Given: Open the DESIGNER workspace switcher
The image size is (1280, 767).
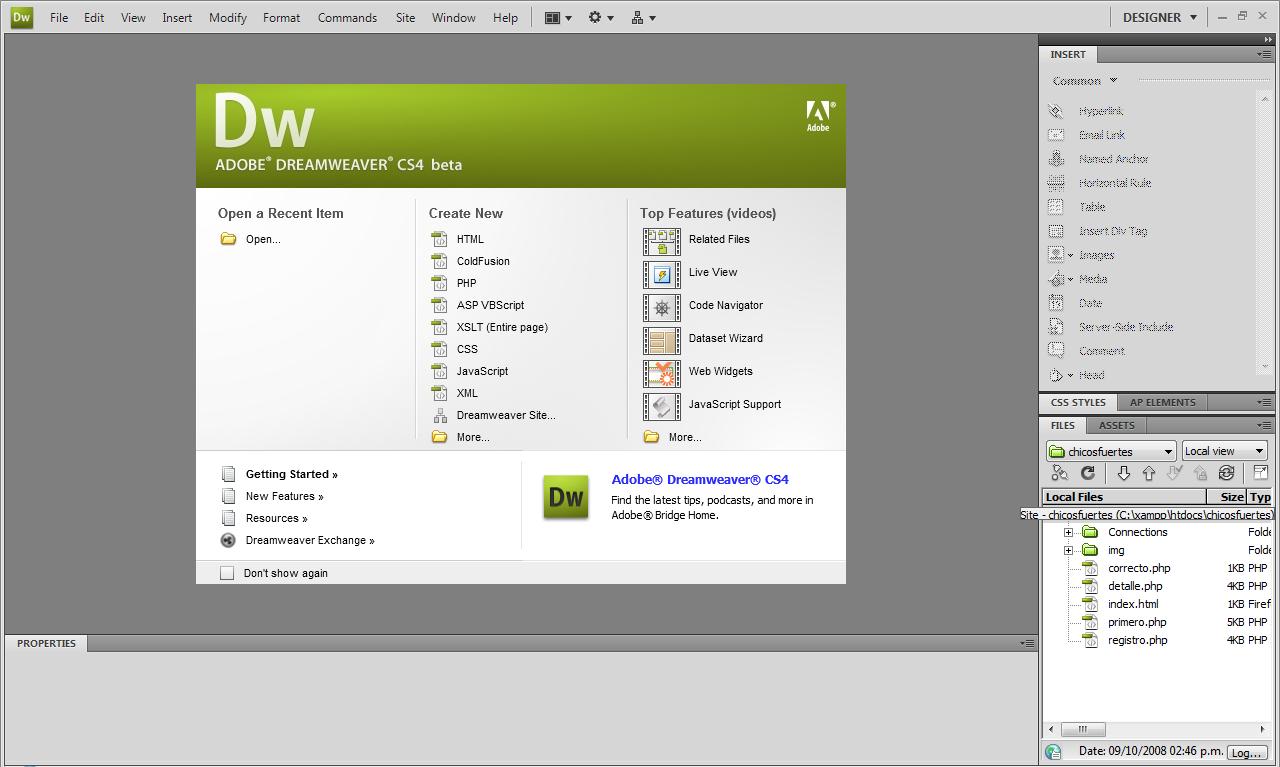Looking at the screenshot, I should pos(1158,17).
